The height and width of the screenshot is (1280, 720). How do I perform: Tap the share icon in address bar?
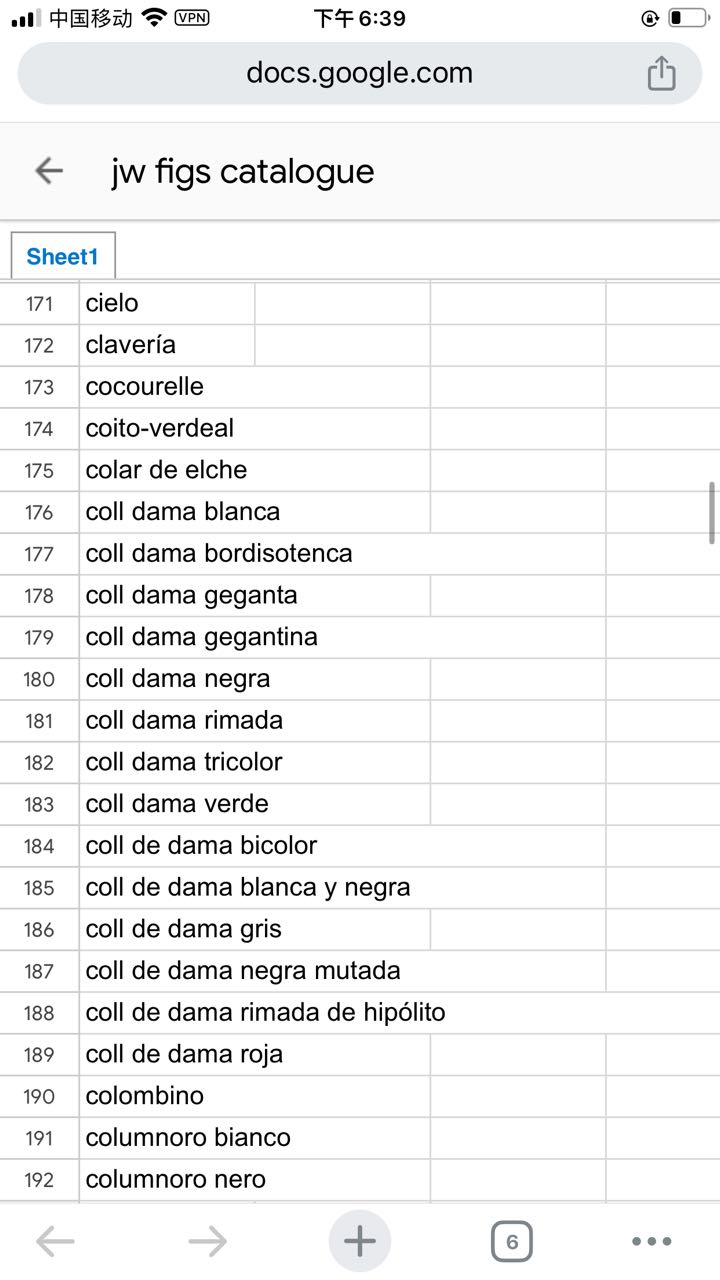(661, 73)
